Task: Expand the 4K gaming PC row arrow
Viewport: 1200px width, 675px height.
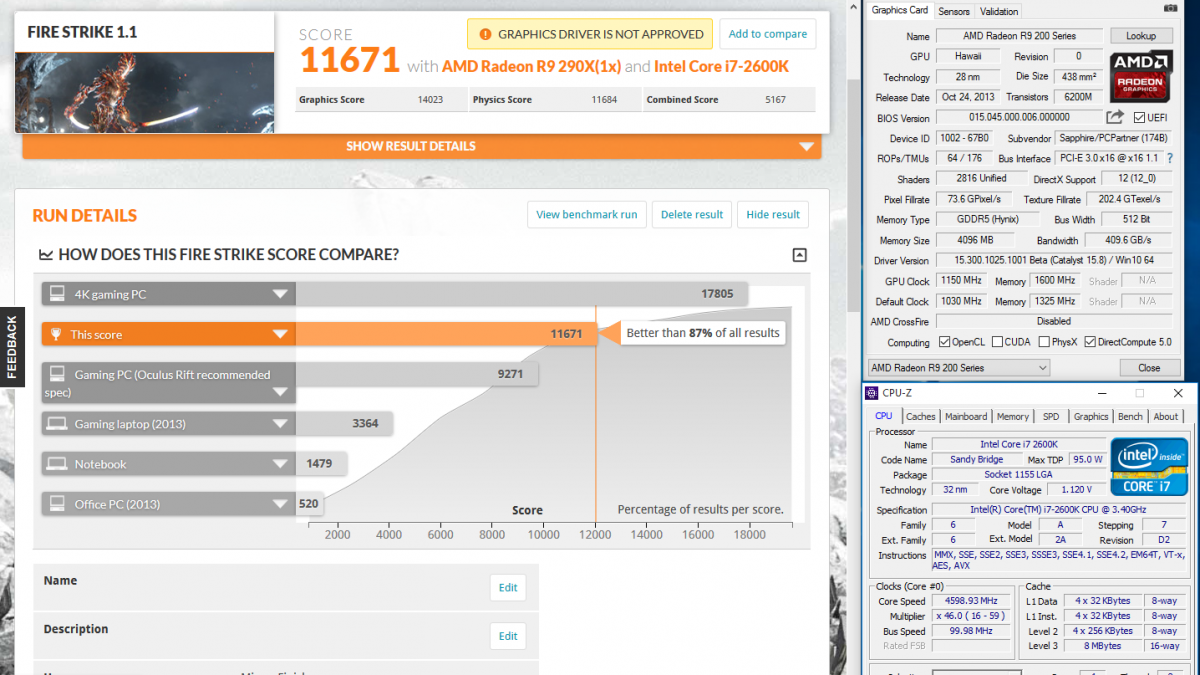Action: coord(280,294)
